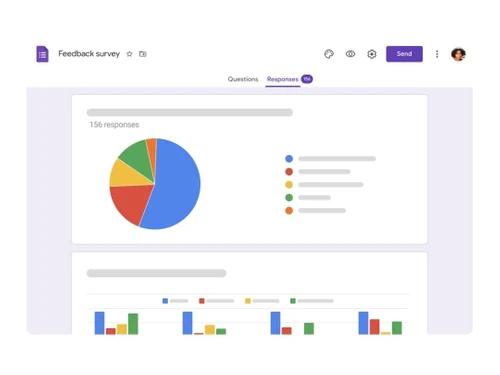Select the Responses tab

click(x=283, y=79)
